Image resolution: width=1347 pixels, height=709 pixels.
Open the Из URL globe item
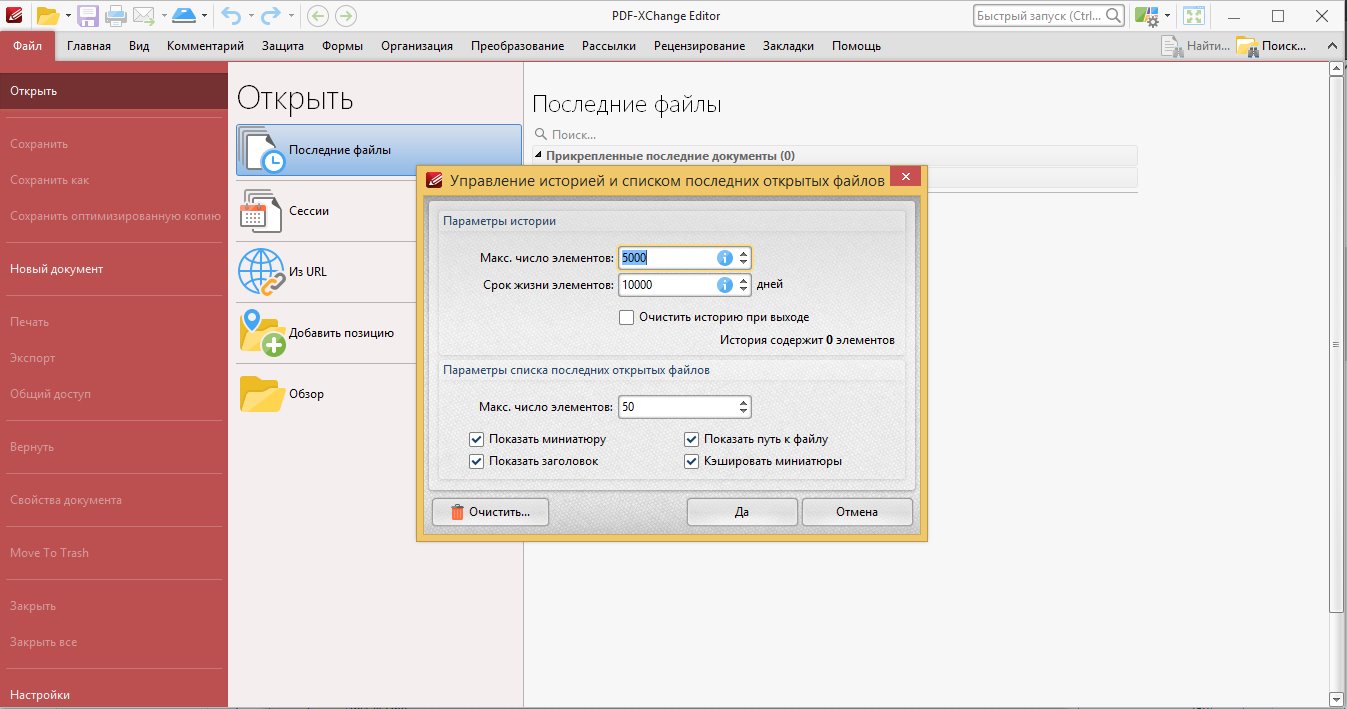(261, 272)
